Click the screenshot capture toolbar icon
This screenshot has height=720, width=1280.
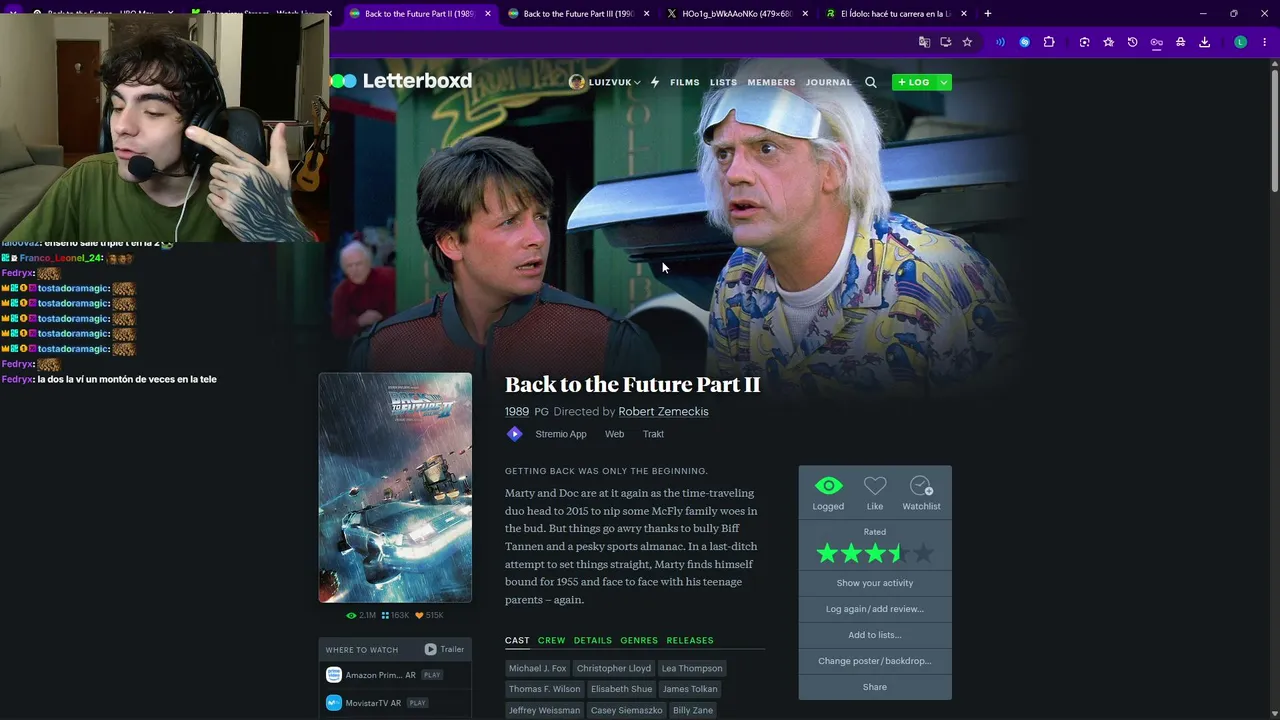(x=1084, y=42)
